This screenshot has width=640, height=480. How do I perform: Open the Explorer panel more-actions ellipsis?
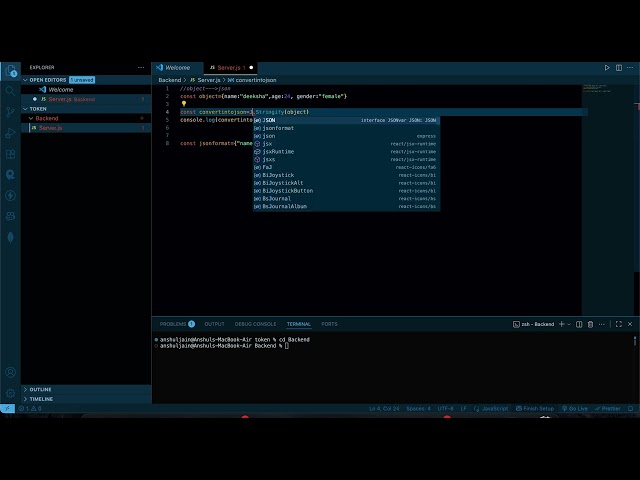[141, 68]
